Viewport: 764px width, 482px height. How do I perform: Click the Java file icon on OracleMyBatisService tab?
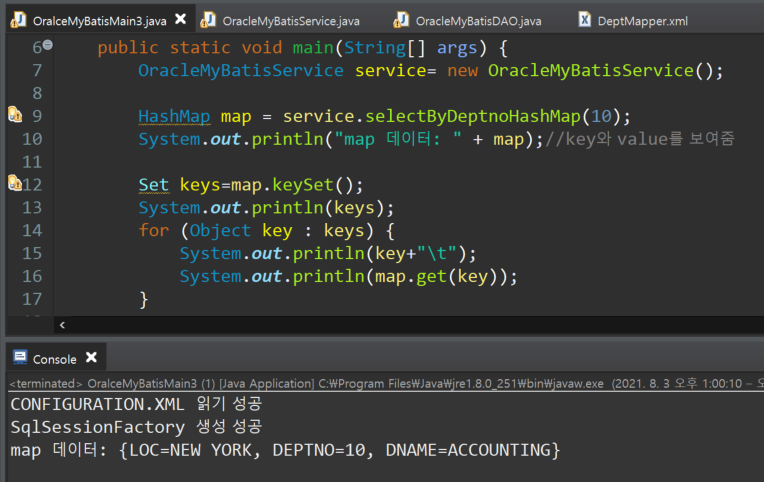tap(208, 19)
